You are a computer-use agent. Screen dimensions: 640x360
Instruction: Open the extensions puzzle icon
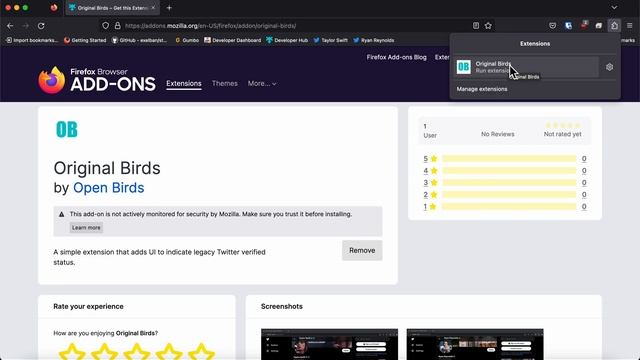point(614,26)
